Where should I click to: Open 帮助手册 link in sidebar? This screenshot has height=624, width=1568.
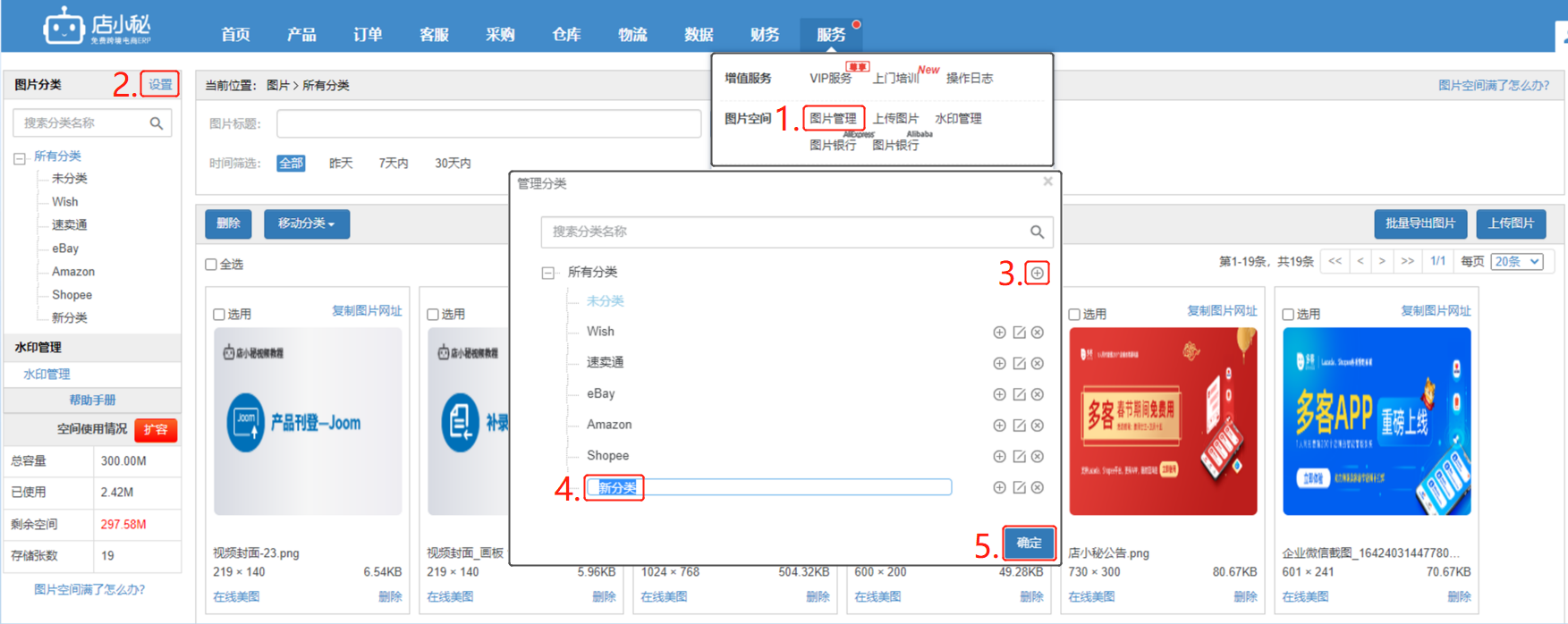[x=92, y=400]
